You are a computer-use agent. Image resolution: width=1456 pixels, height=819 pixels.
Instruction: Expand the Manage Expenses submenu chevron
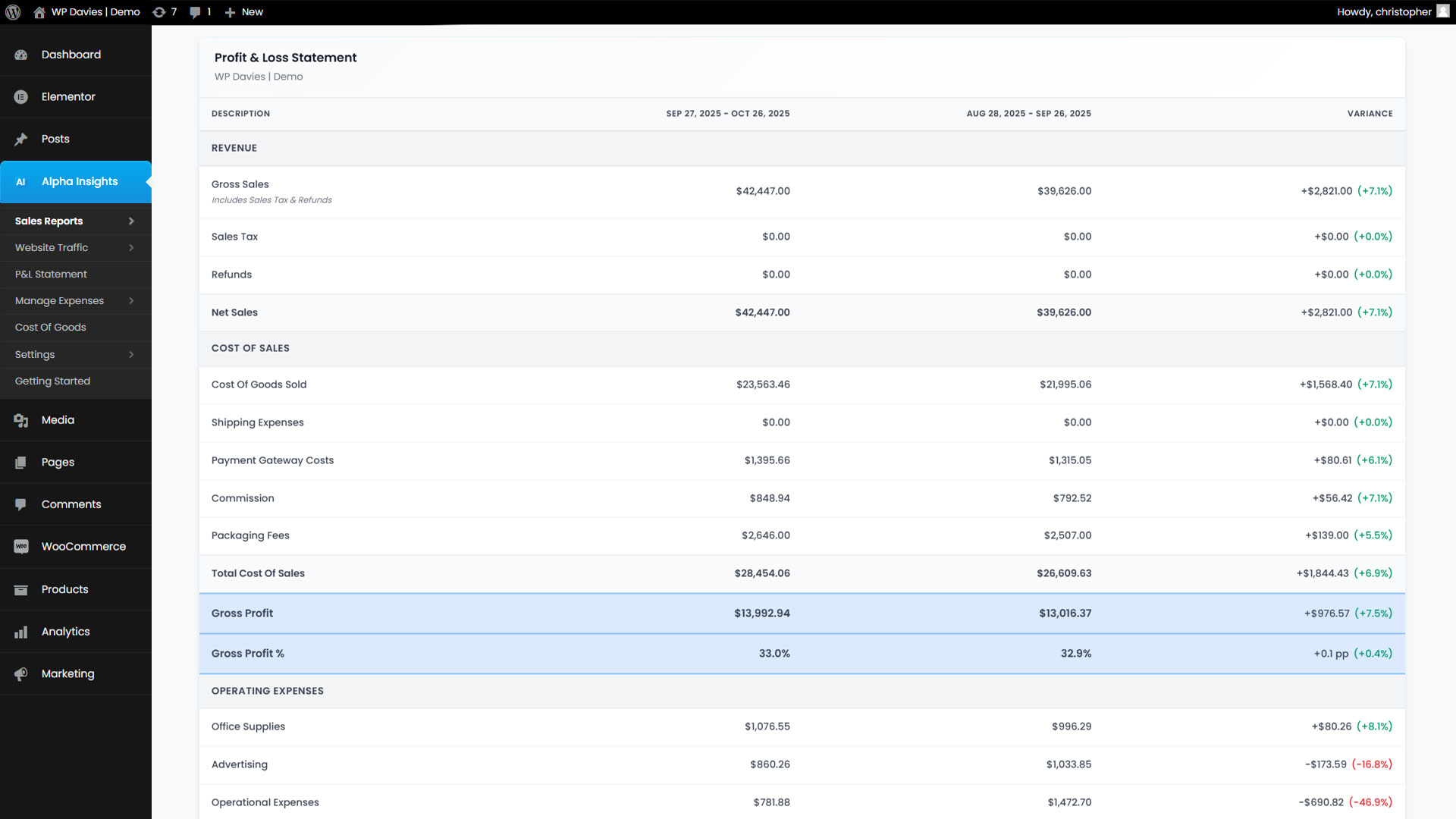coord(131,301)
